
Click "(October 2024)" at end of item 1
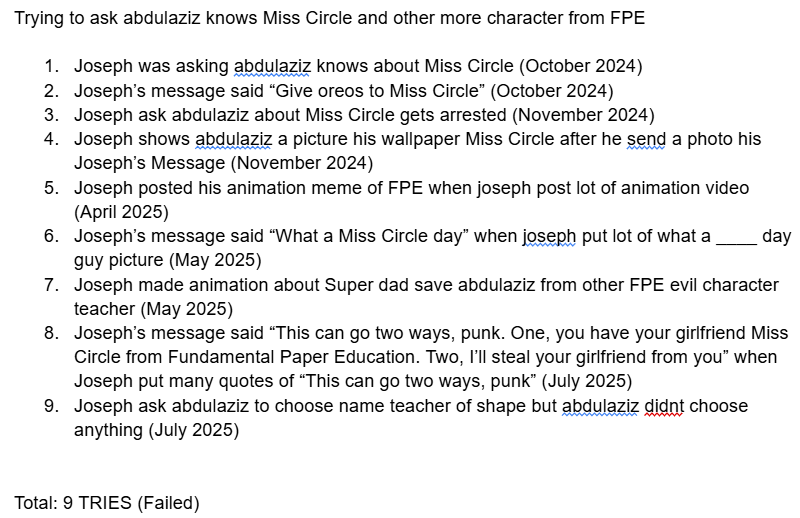click(x=580, y=67)
